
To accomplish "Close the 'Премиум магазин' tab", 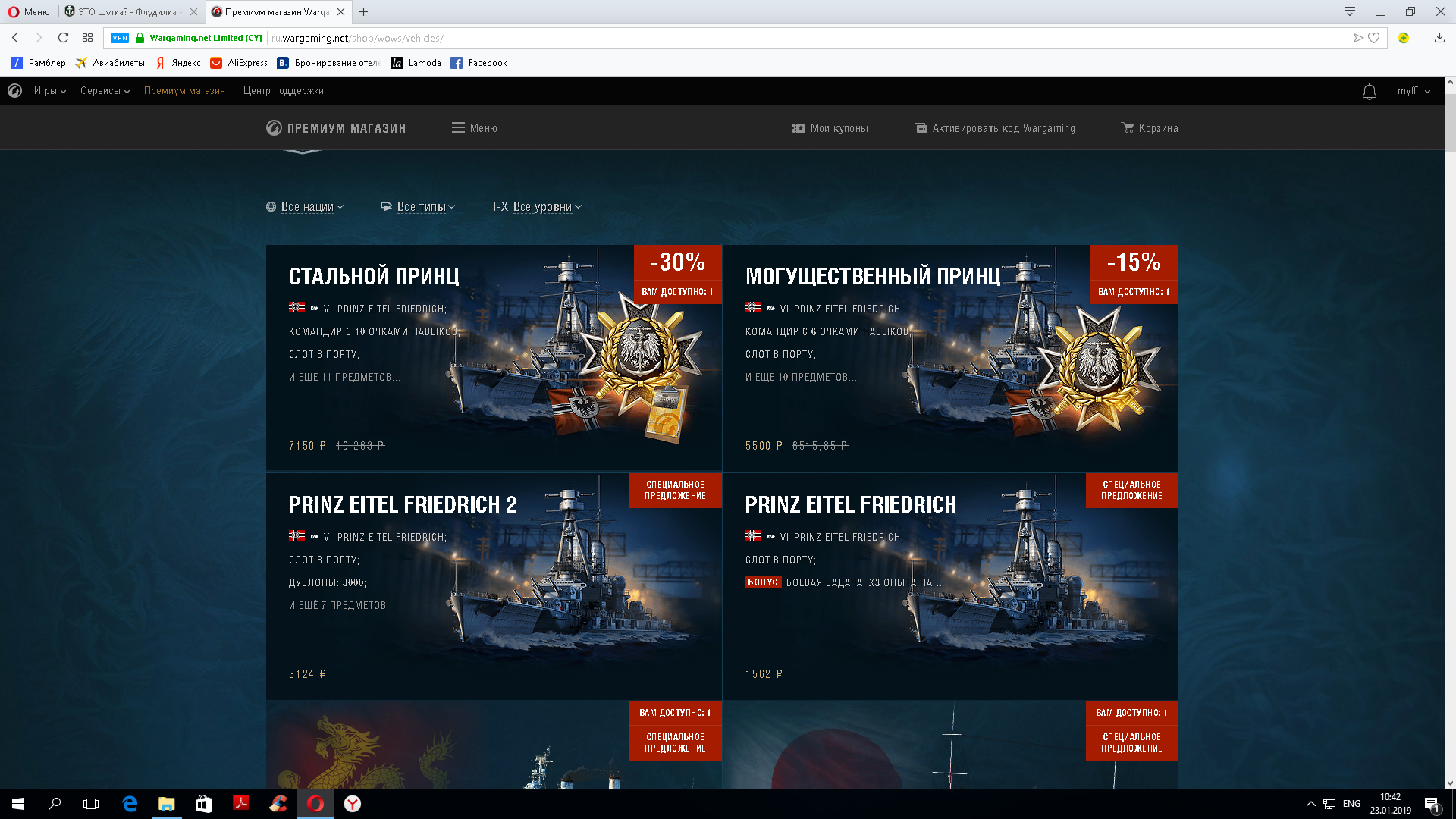I will [340, 11].
